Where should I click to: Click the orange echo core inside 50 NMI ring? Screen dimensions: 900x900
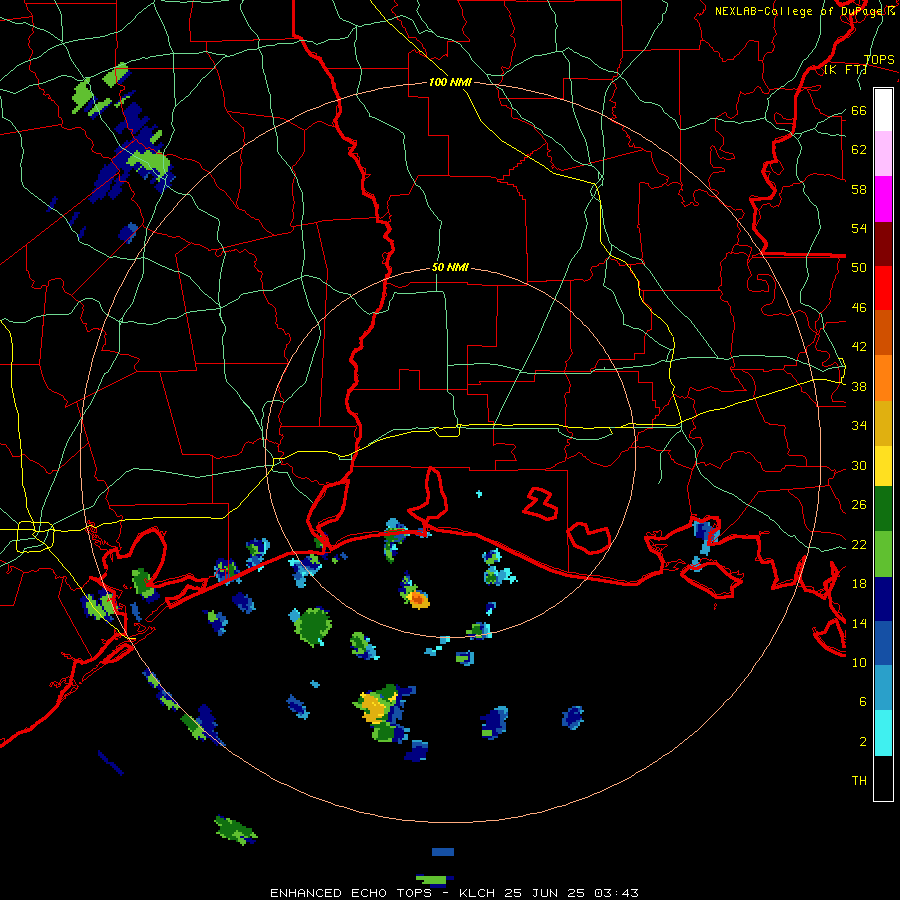click(418, 600)
